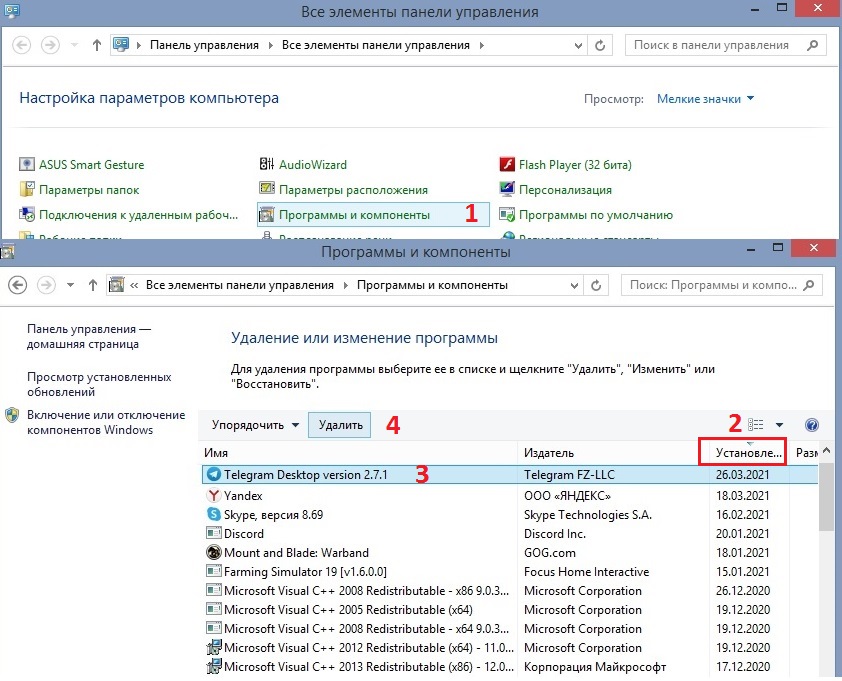Image resolution: width=842 pixels, height=681 pixels.
Task: Open help with the question mark icon
Action: pos(811,425)
